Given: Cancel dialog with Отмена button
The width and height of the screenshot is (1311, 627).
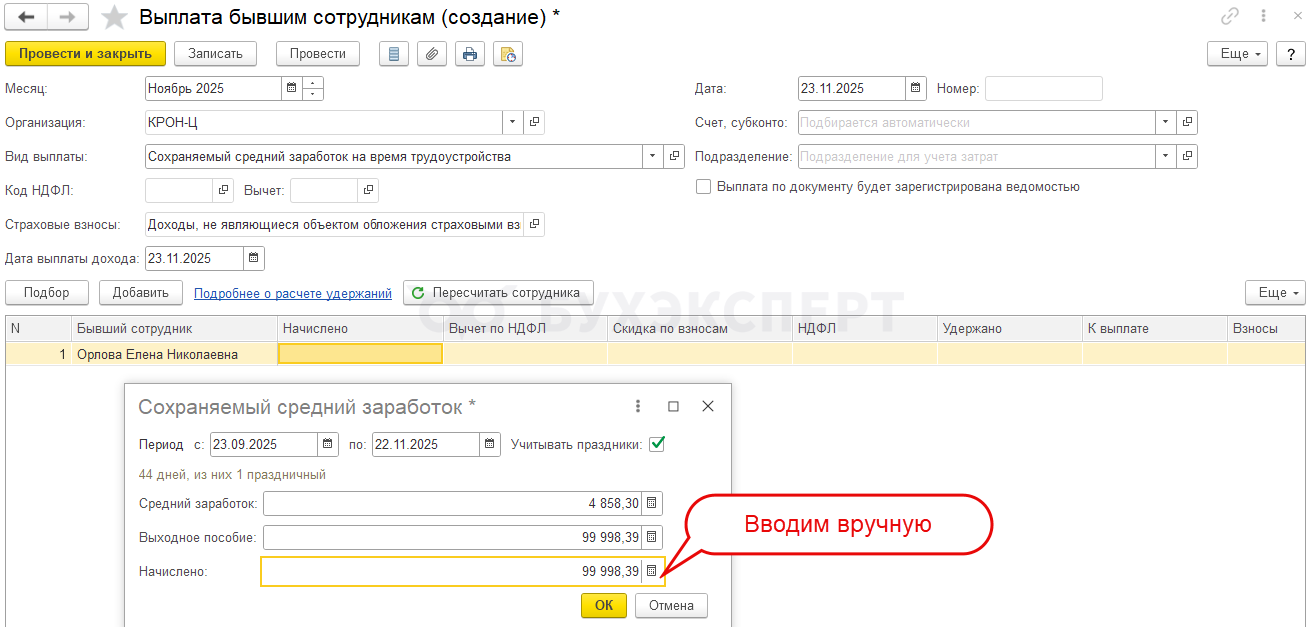Looking at the screenshot, I should pos(671,605).
